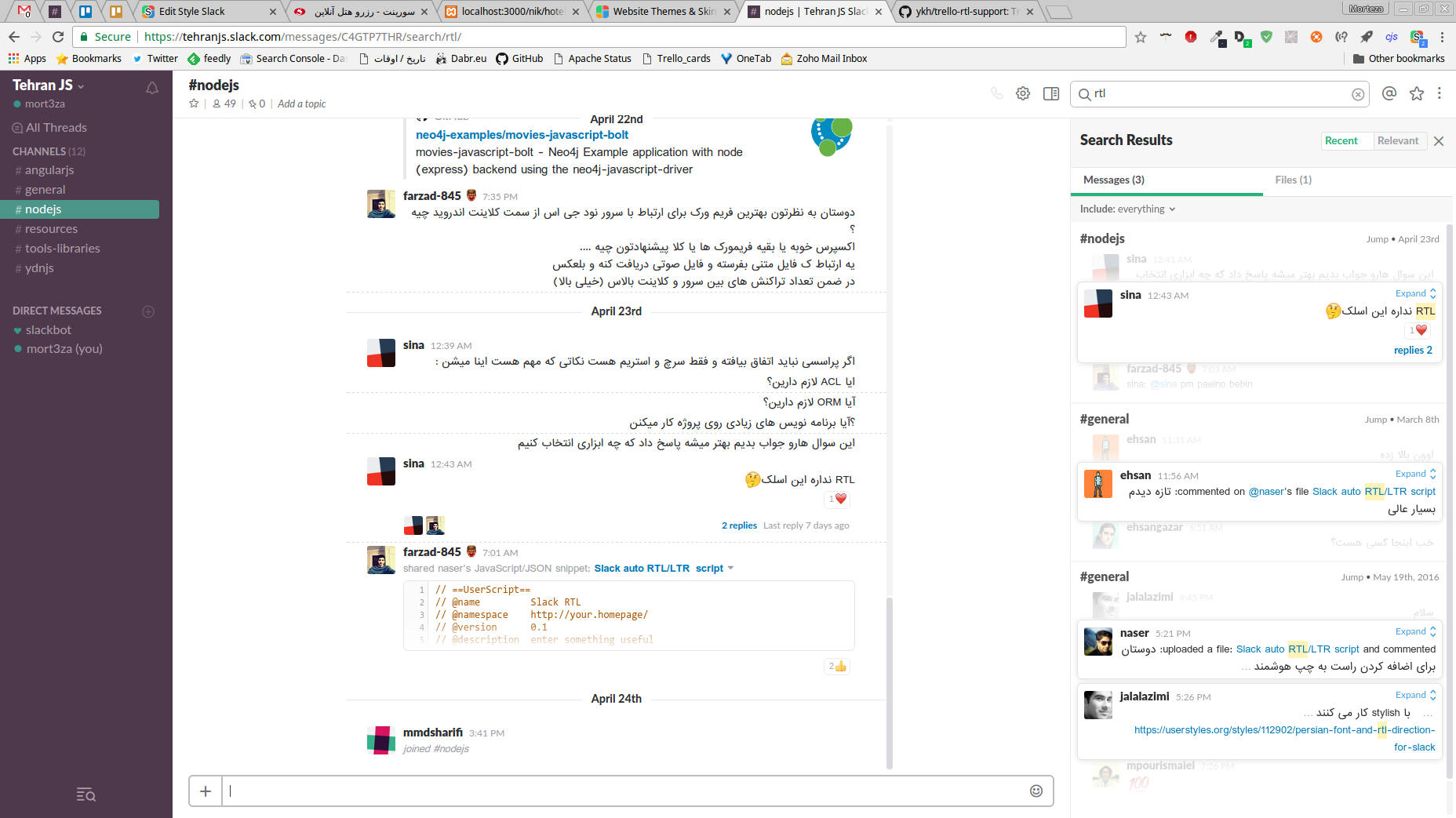Open snippet actions dropdown arrow
Image resolution: width=1456 pixels, height=818 pixels.
pos(730,568)
